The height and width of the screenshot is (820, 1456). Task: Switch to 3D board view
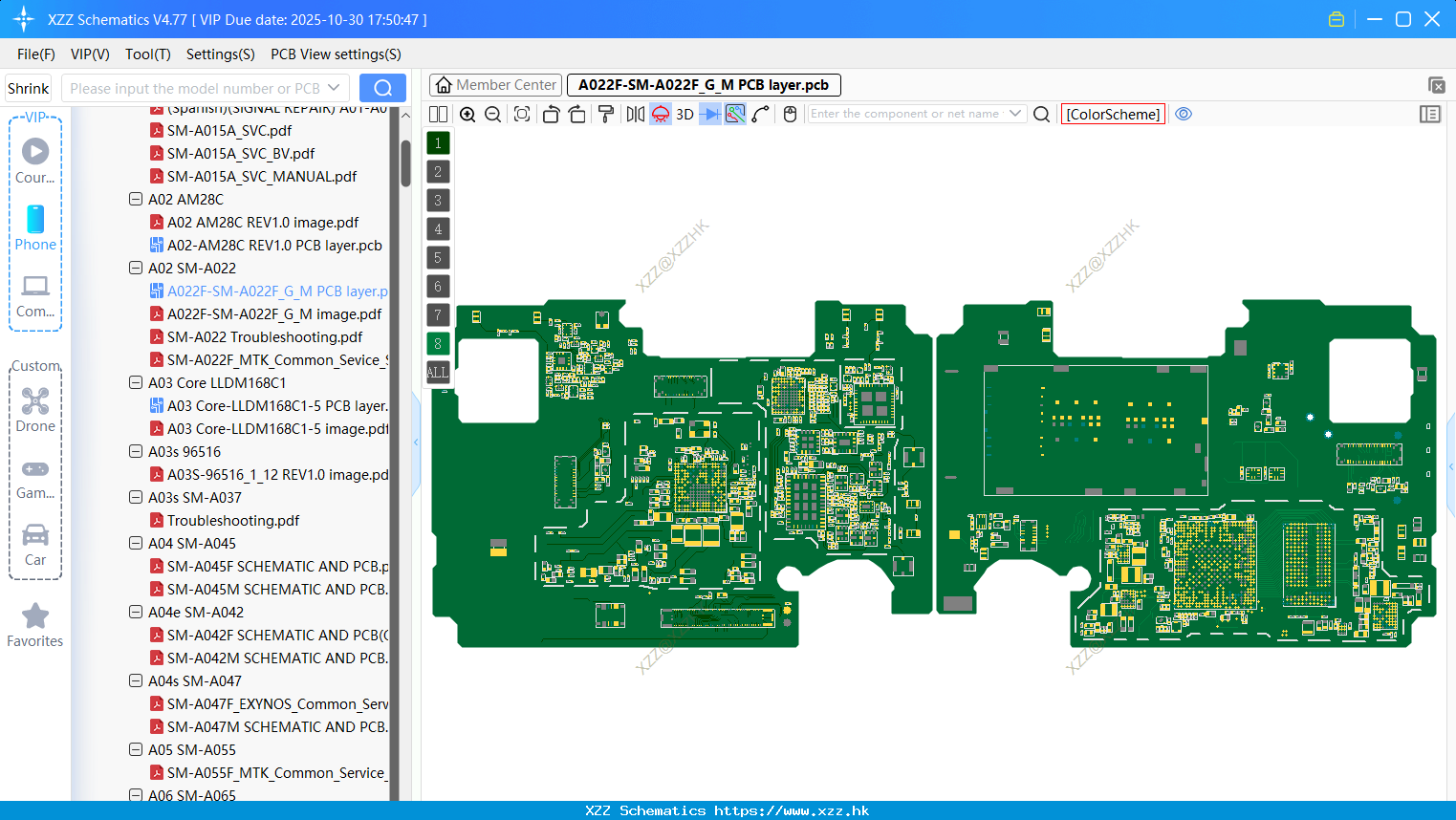[x=685, y=114]
